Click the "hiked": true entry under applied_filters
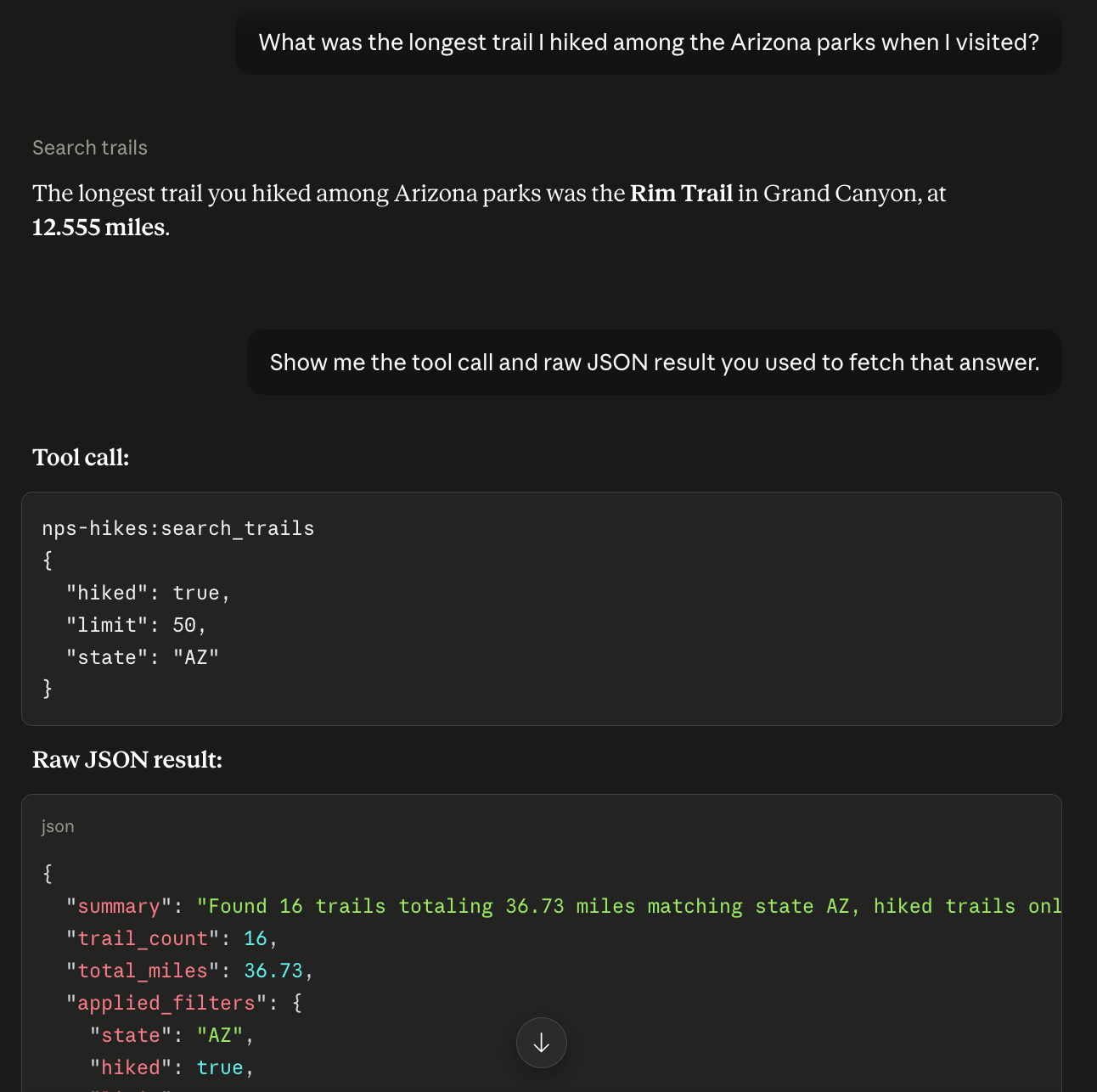This screenshot has width=1097, height=1092. (x=172, y=1067)
